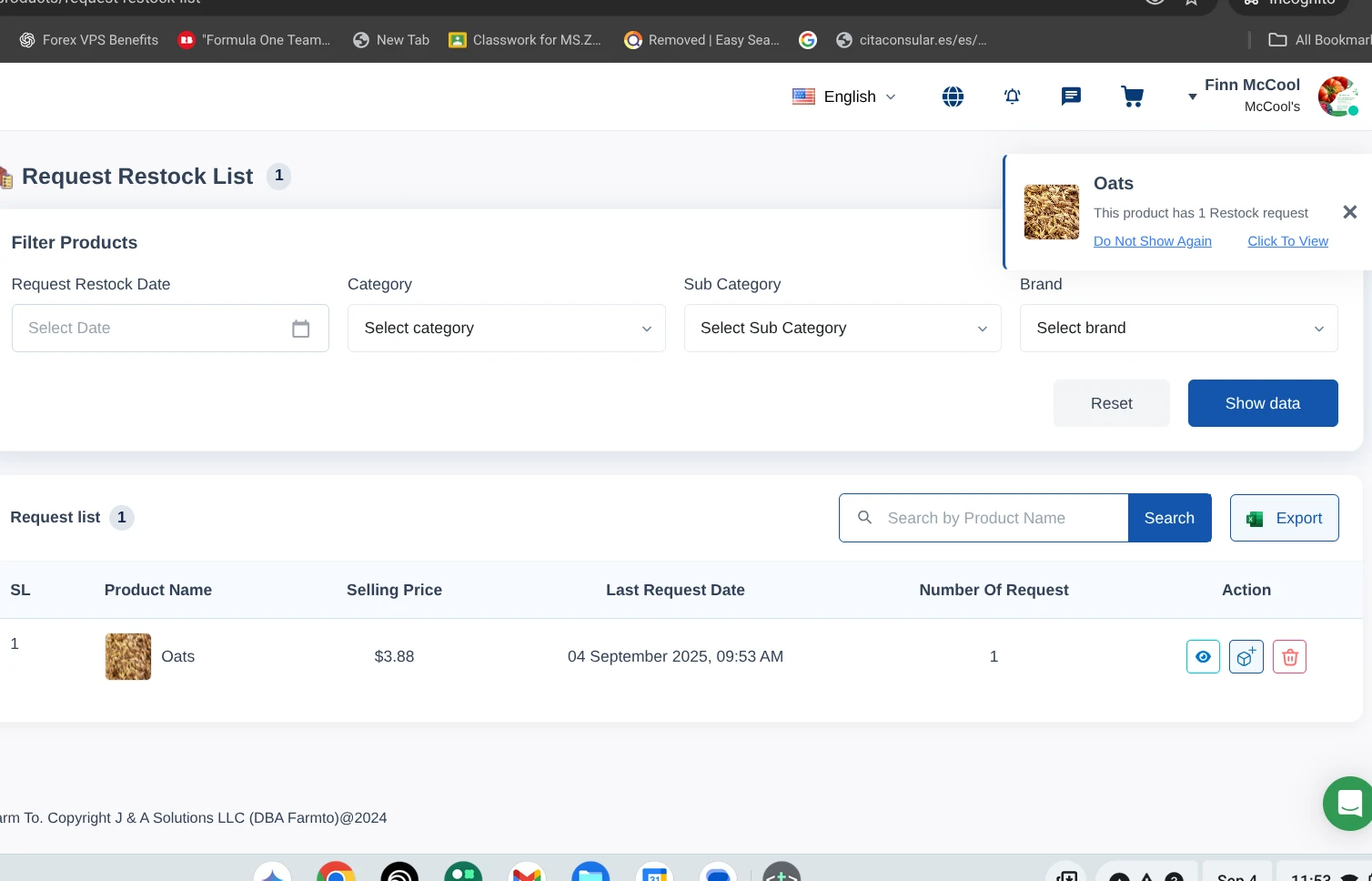Delete the Oats request with trash icon
The height and width of the screenshot is (881, 1372).
tap(1289, 656)
